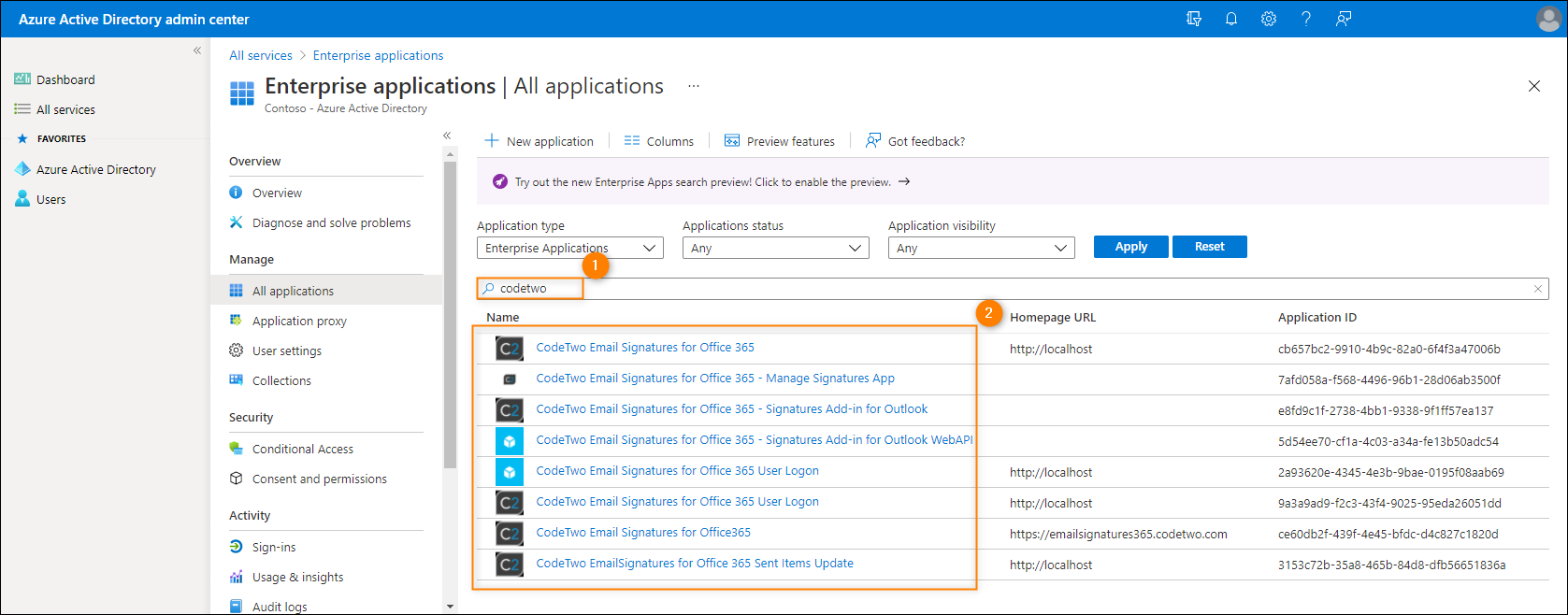Open Sent Items Update application link
This screenshot has height=615, width=1568.
[x=695, y=563]
